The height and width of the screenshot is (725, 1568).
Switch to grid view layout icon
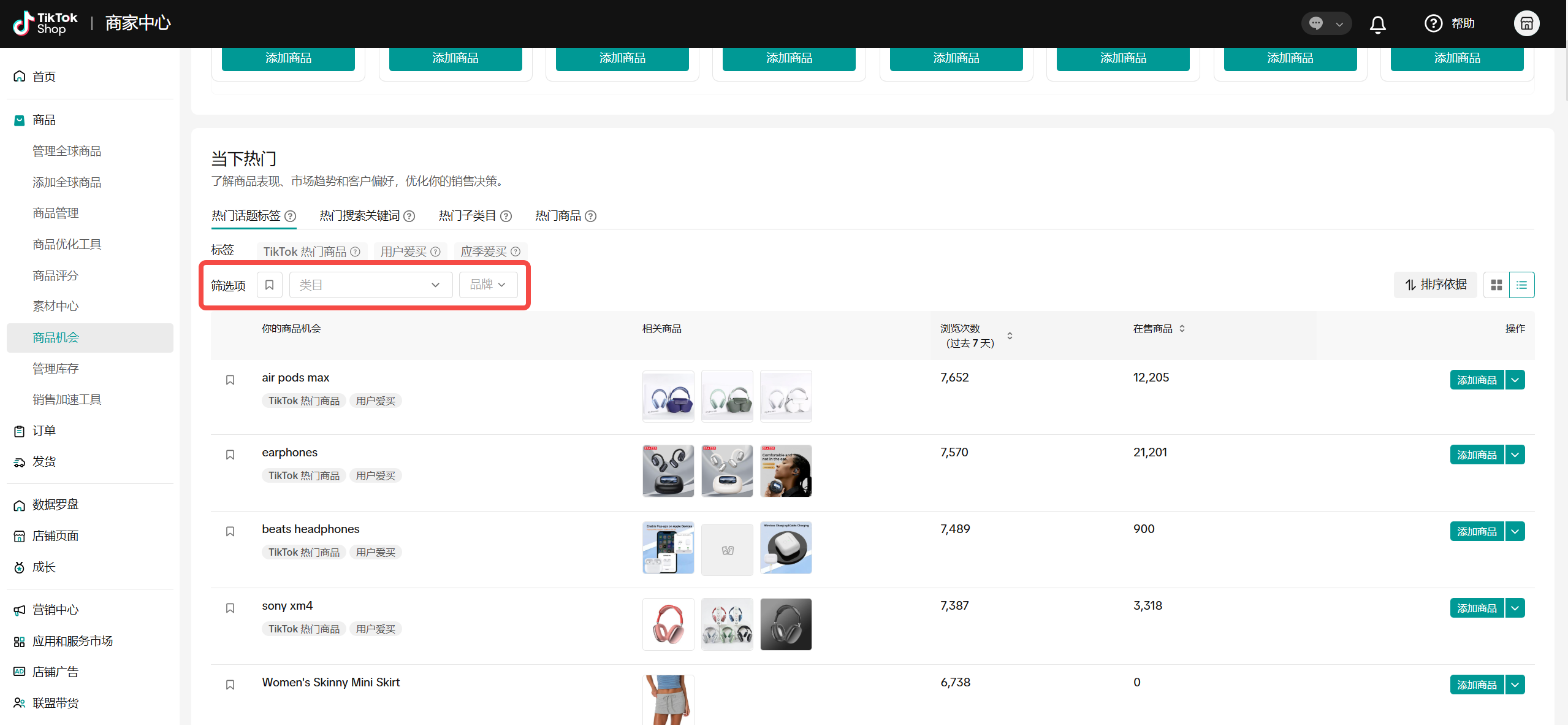(1496, 285)
